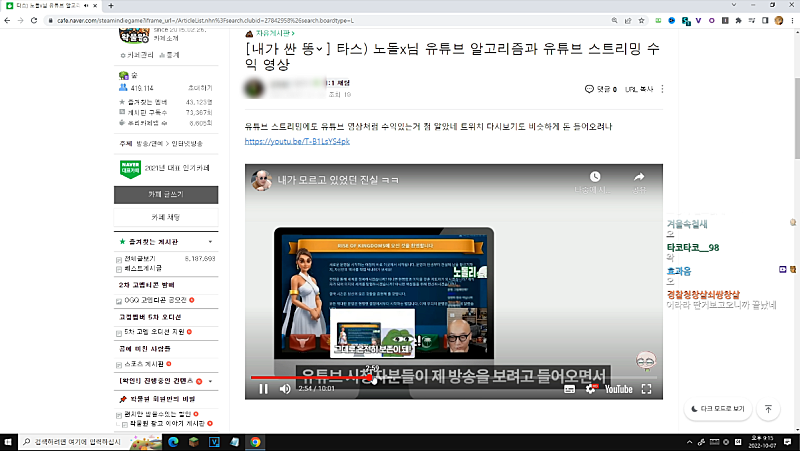Open Chrome three-dot menu

[792, 20]
